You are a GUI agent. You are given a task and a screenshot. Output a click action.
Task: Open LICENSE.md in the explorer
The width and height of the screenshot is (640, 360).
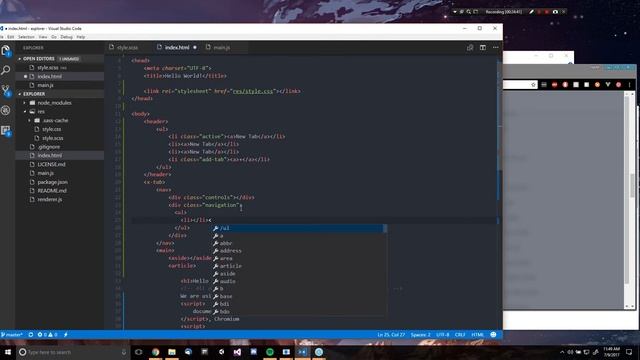(x=51, y=164)
